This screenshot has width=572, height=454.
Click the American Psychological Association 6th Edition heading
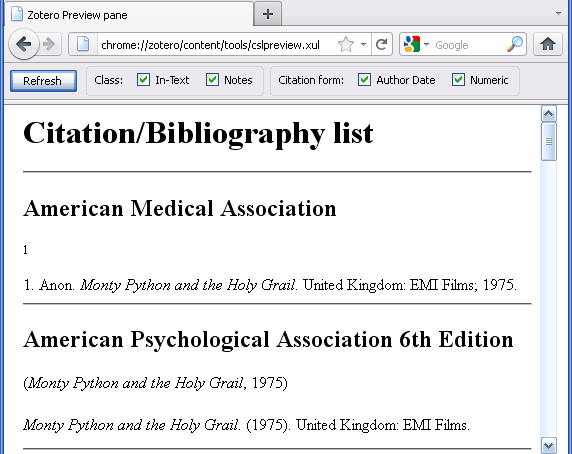268,339
